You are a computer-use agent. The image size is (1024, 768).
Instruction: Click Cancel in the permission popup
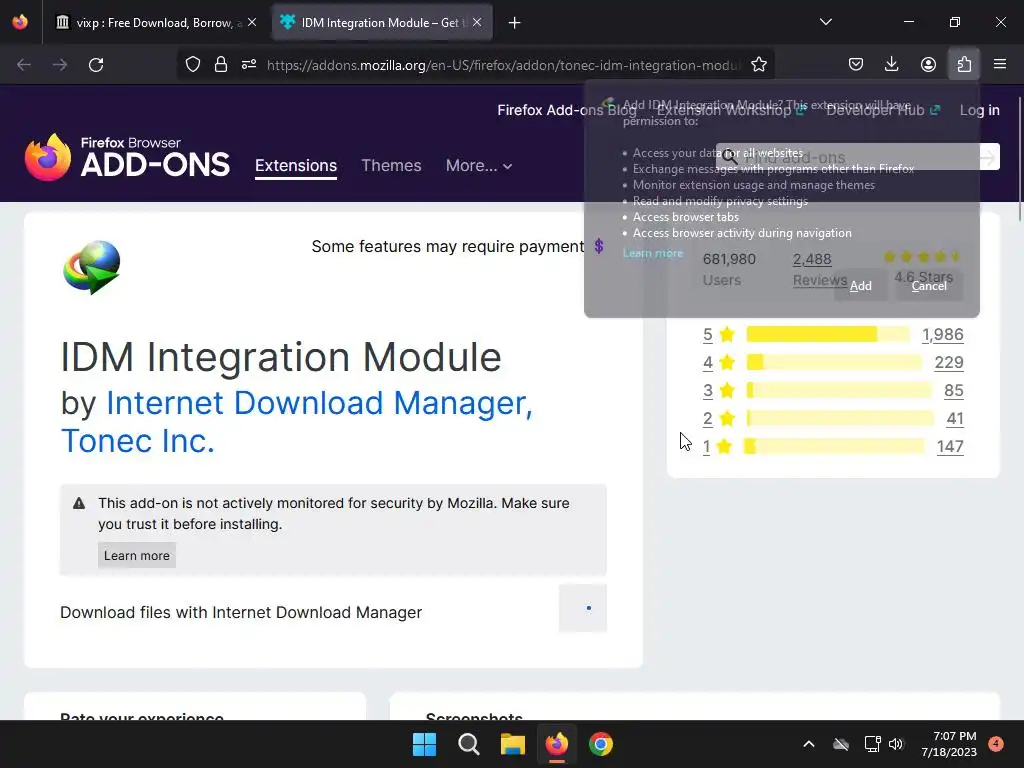click(929, 286)
